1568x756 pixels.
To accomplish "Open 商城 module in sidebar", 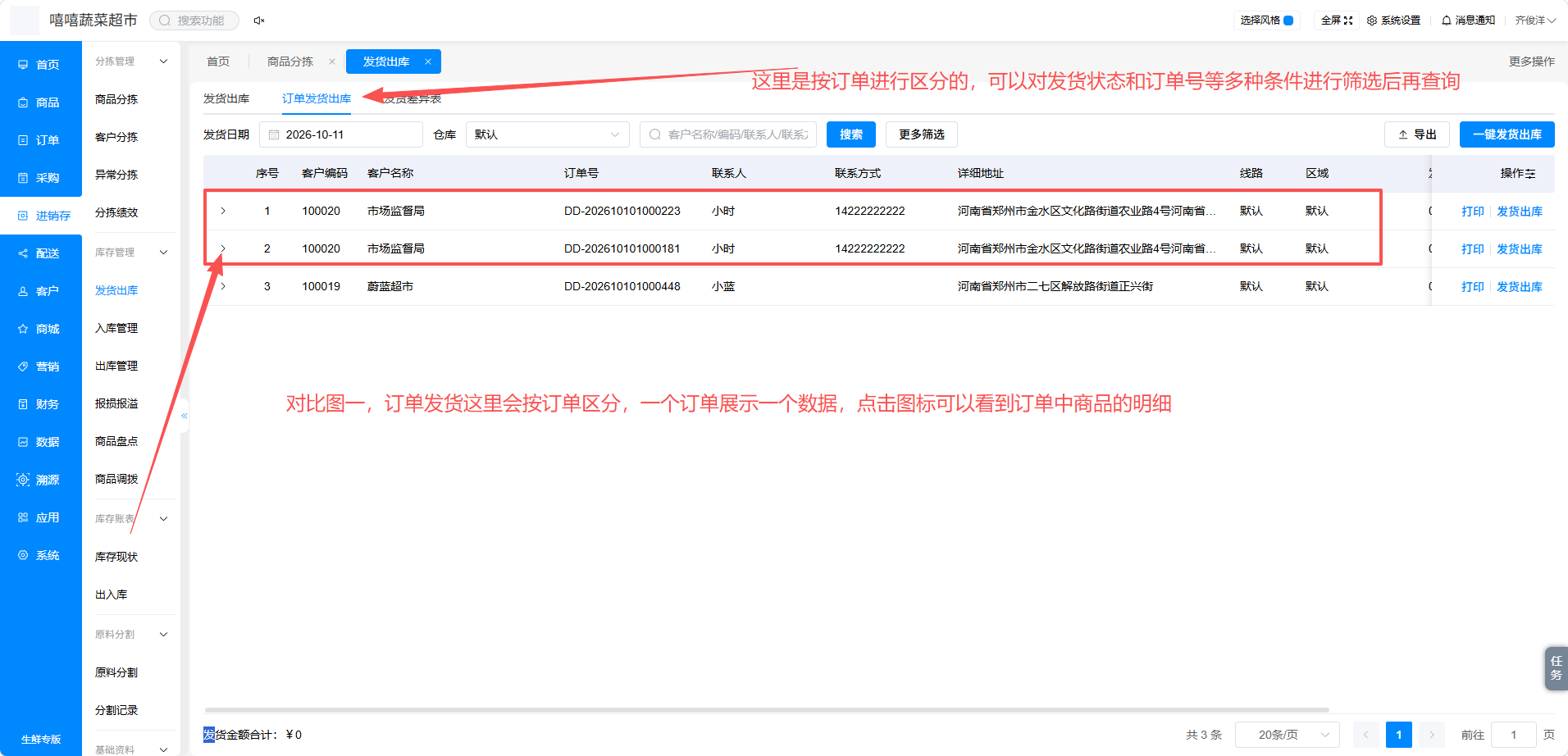I will [41, 329].
